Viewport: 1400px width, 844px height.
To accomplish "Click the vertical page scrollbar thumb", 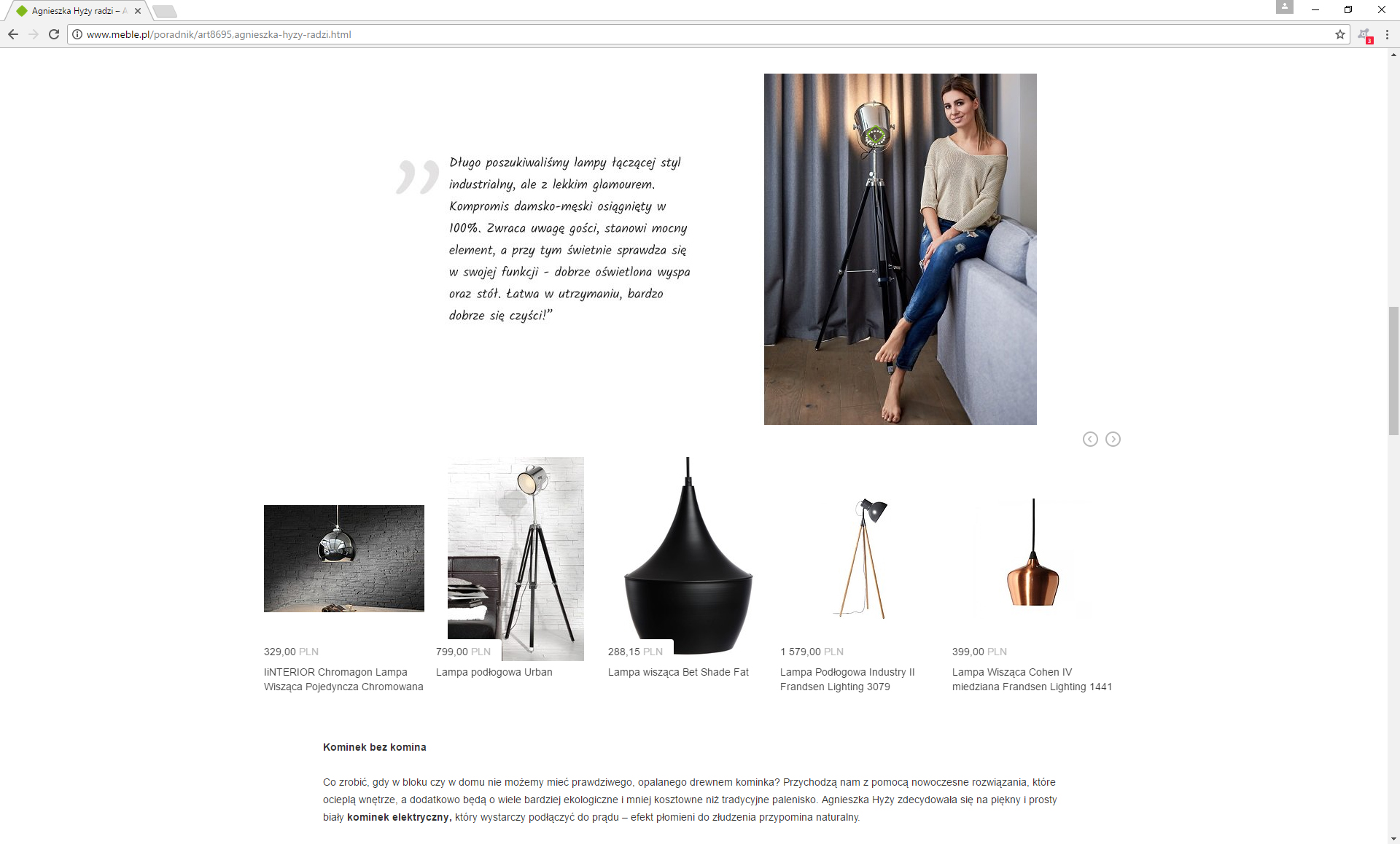I will pyautogui.click(x=1393, y=371).
